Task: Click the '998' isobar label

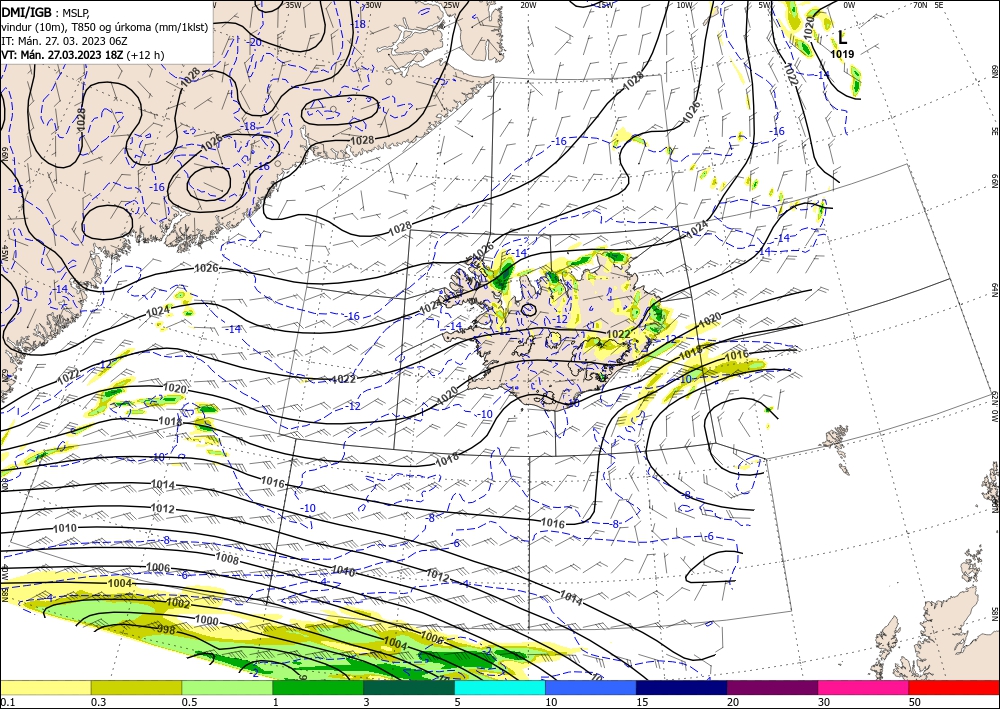Action: click(166, 630)
